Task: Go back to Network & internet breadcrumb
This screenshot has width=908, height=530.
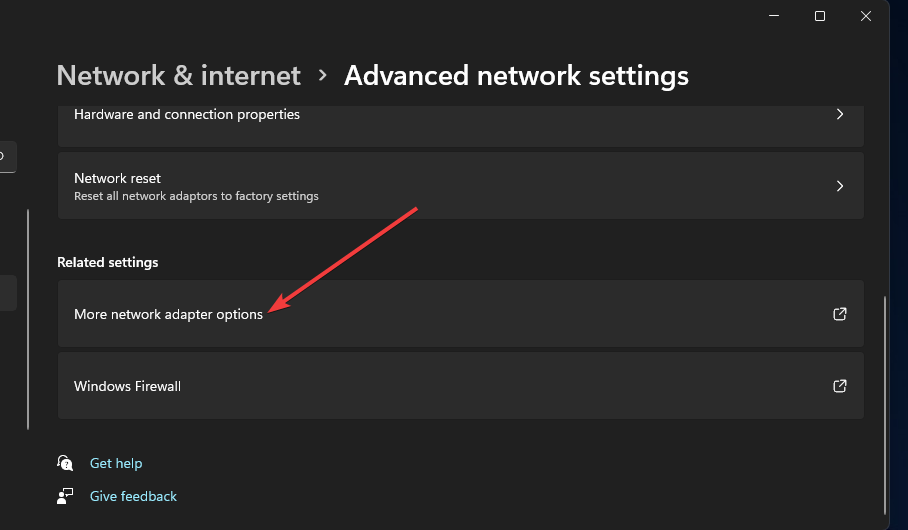Action: point(179,76)
